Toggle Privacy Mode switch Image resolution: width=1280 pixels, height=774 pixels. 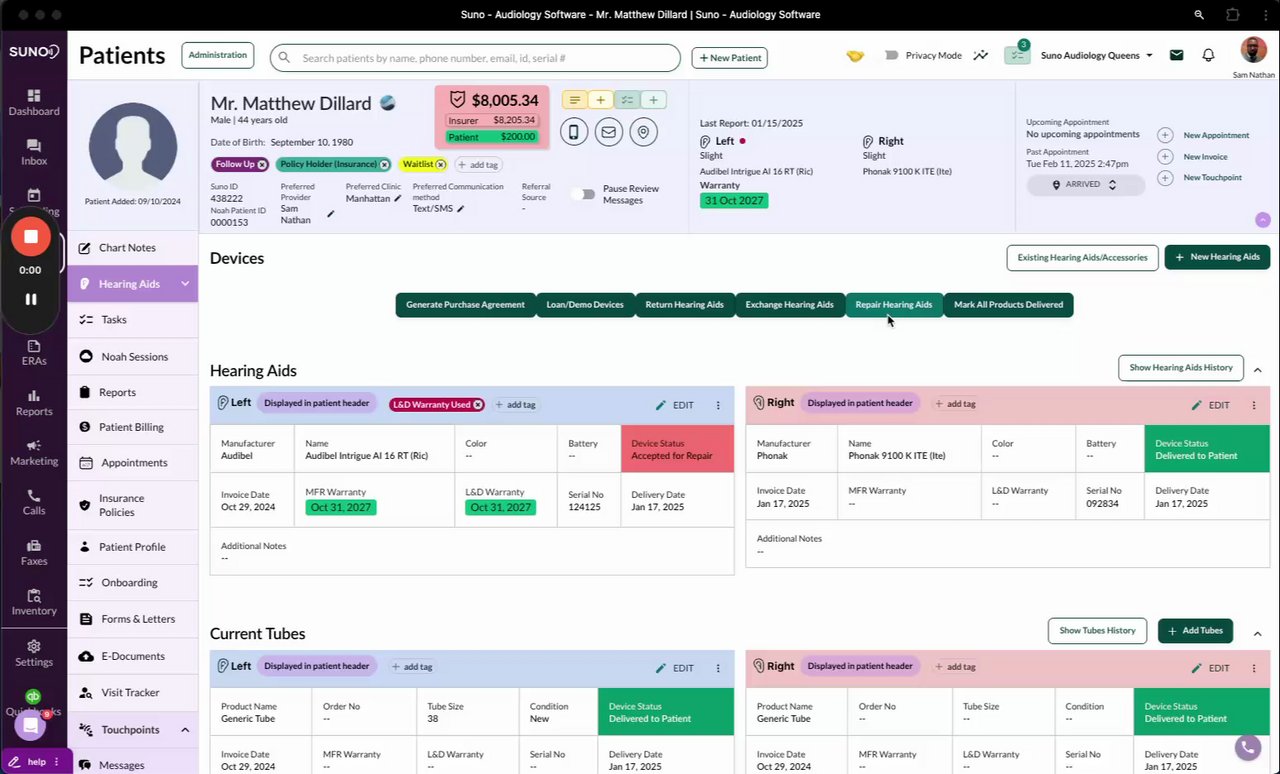click(x=891, y=56)
